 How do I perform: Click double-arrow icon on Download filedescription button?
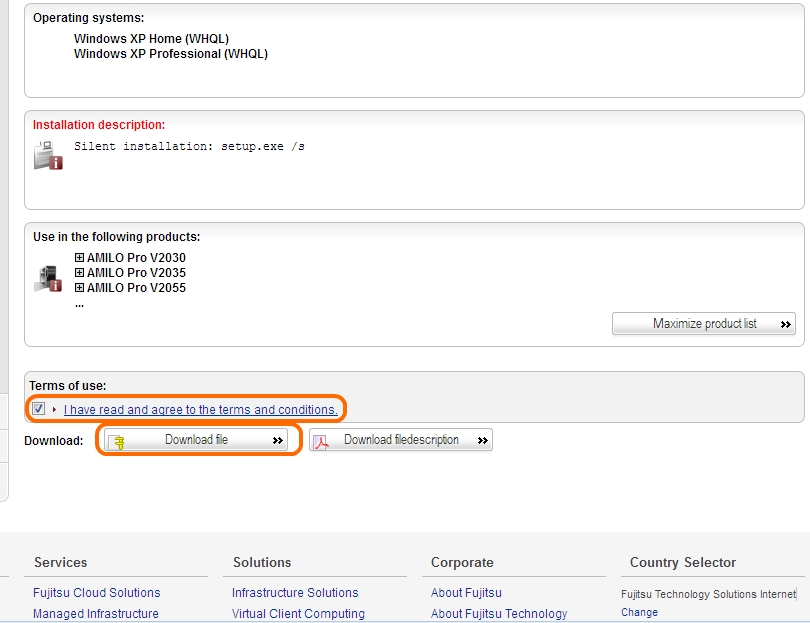[482, 440]
